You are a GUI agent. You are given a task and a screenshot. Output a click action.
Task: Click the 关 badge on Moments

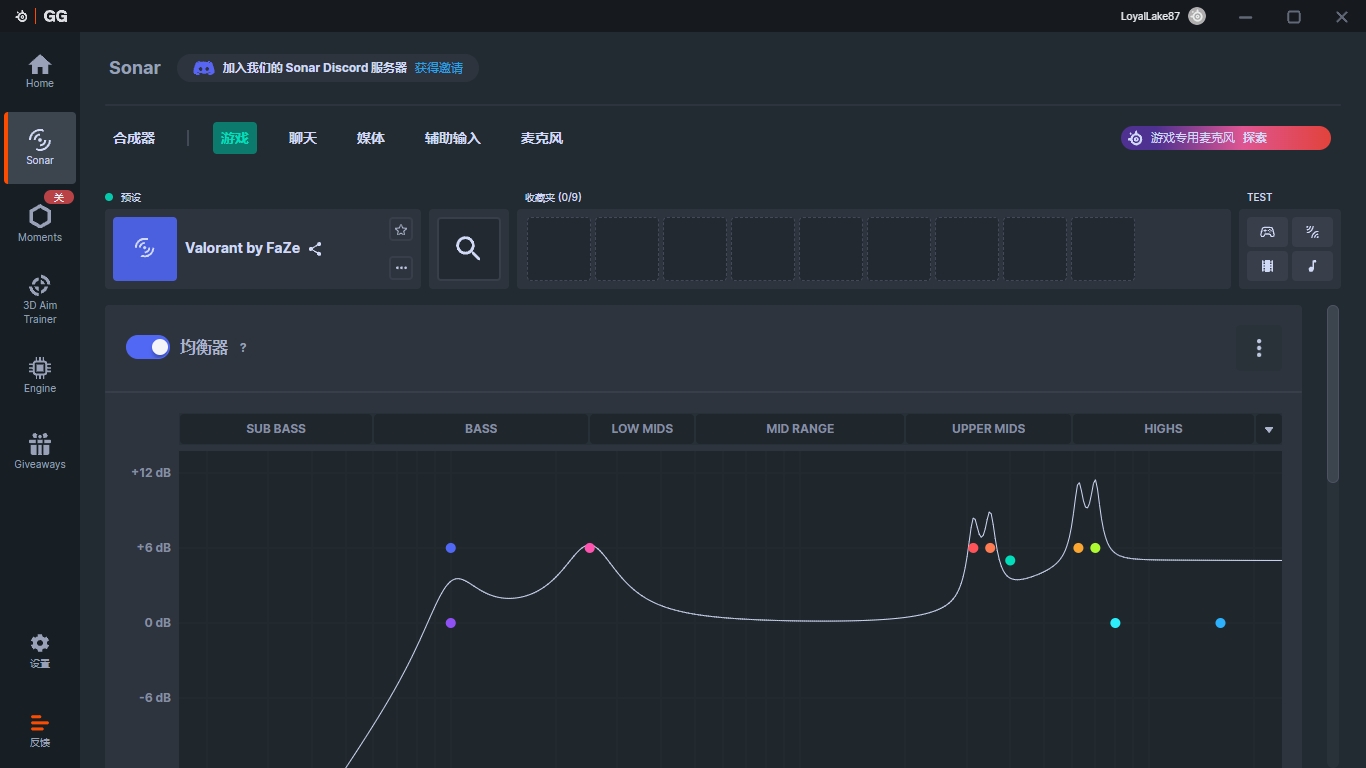pos(59,197)
